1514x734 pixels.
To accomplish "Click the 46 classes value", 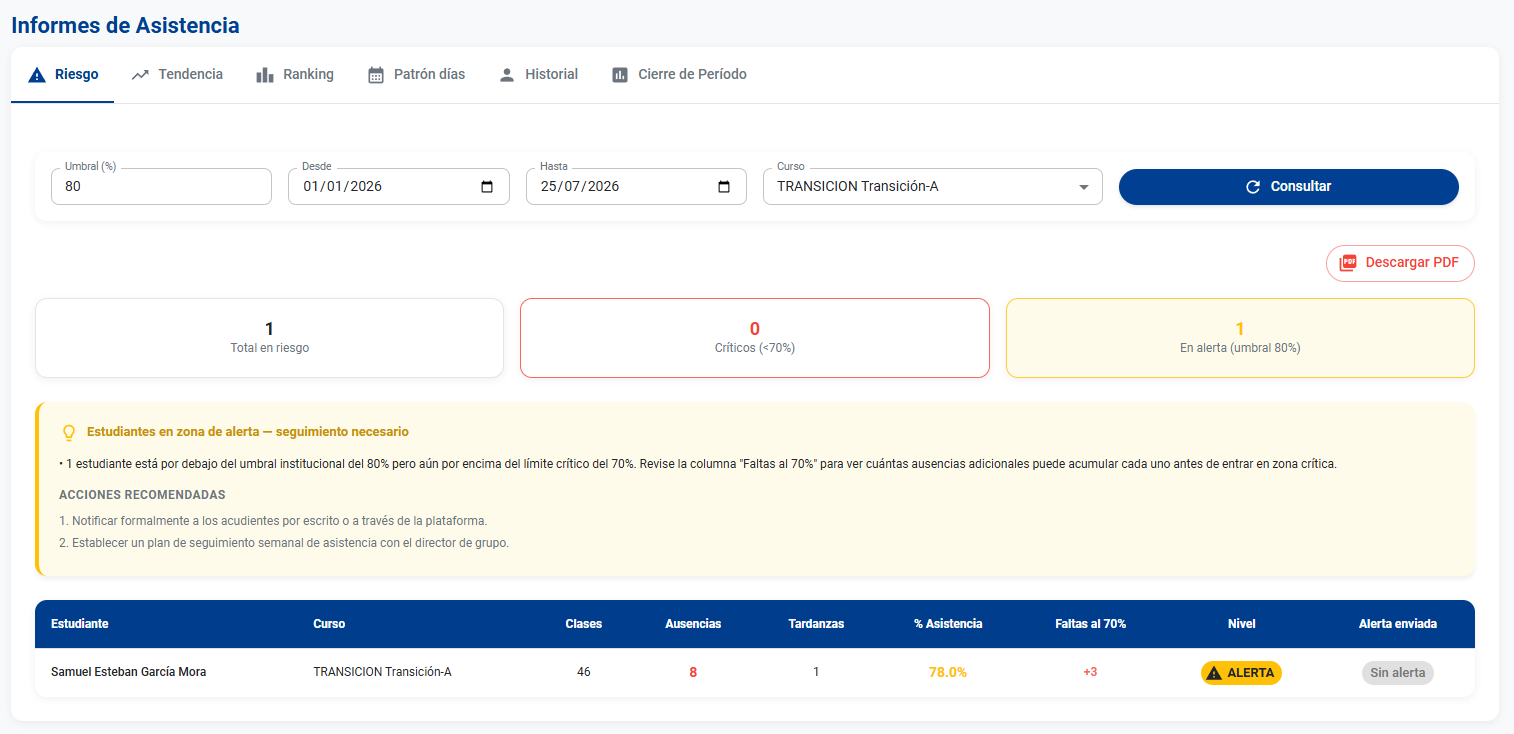I will coord(584,672).
